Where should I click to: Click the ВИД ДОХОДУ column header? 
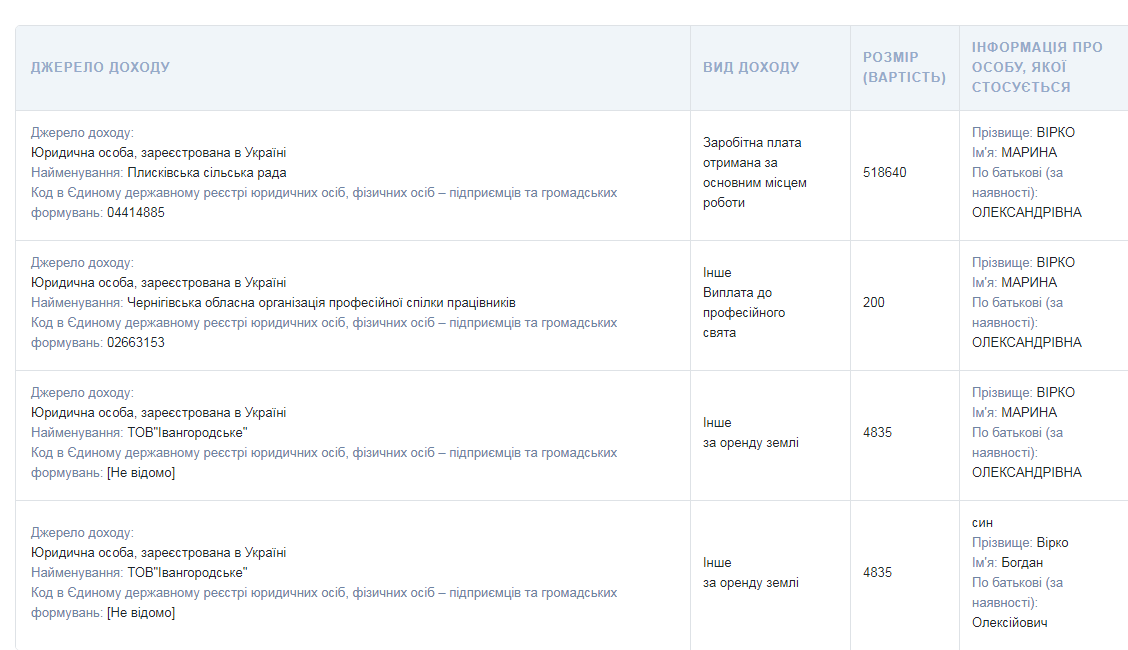click(x=751, y=67)
